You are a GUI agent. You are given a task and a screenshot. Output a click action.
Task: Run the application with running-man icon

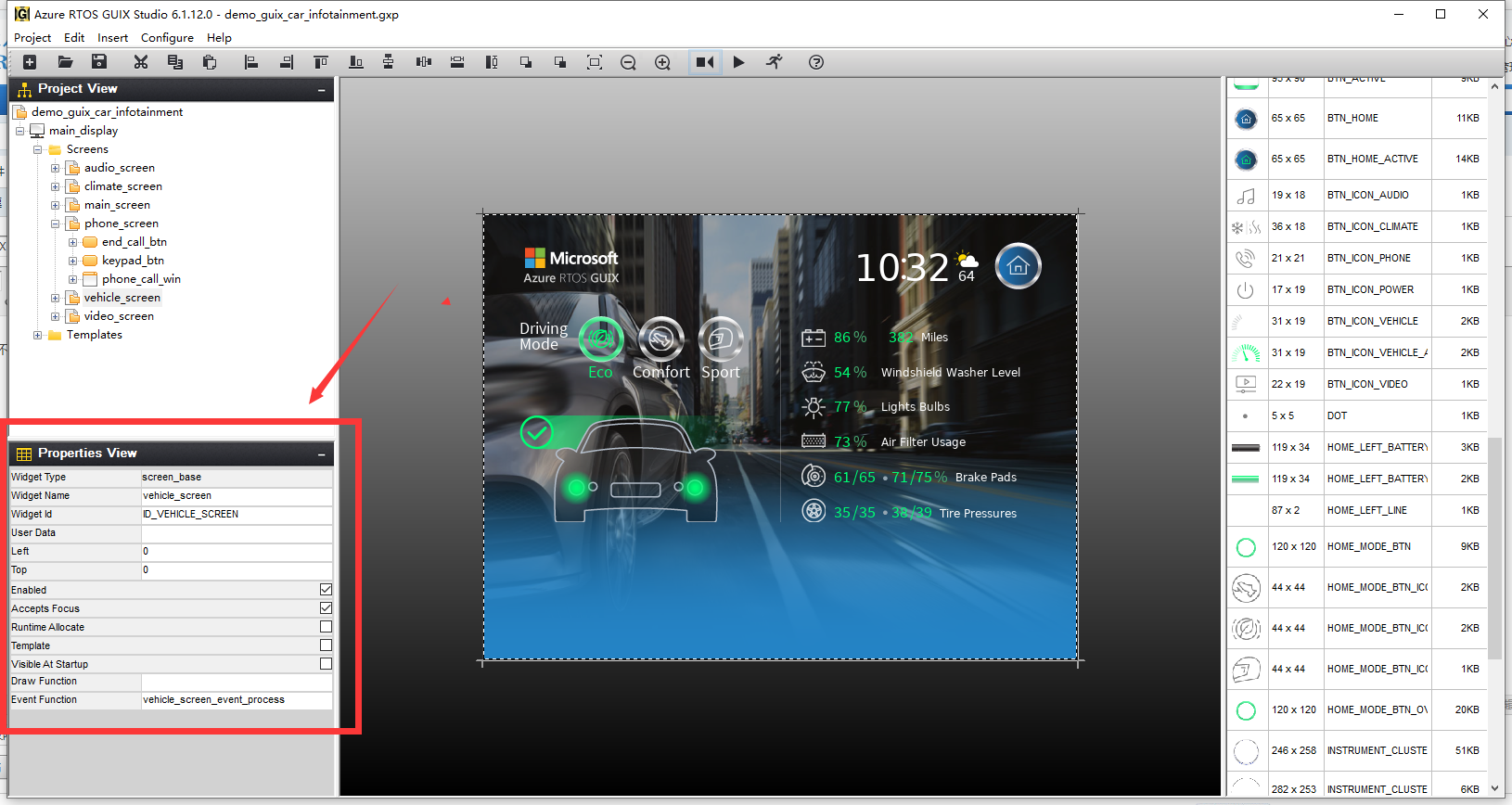click(775, 62)
